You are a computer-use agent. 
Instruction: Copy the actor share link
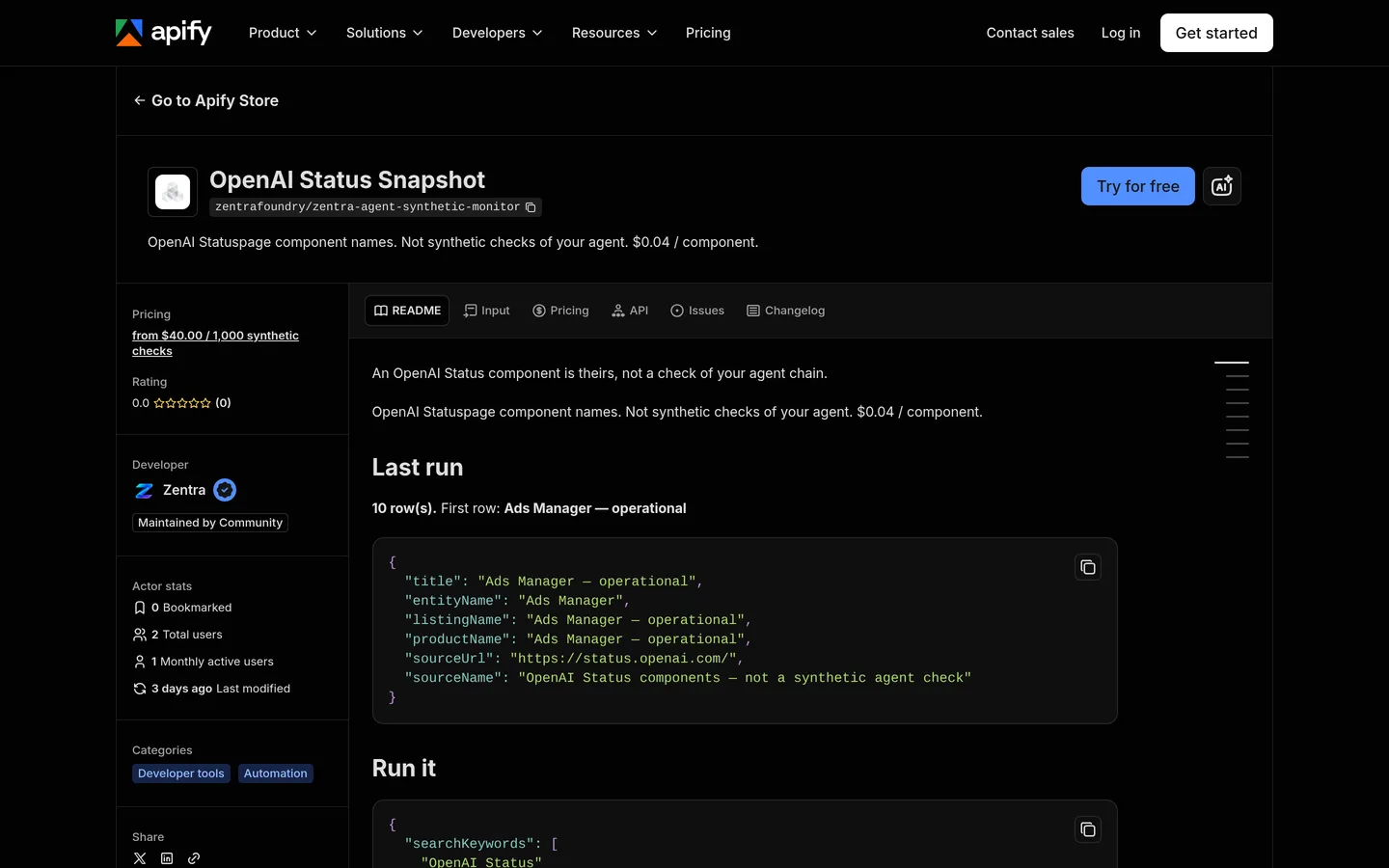point(194,858)
